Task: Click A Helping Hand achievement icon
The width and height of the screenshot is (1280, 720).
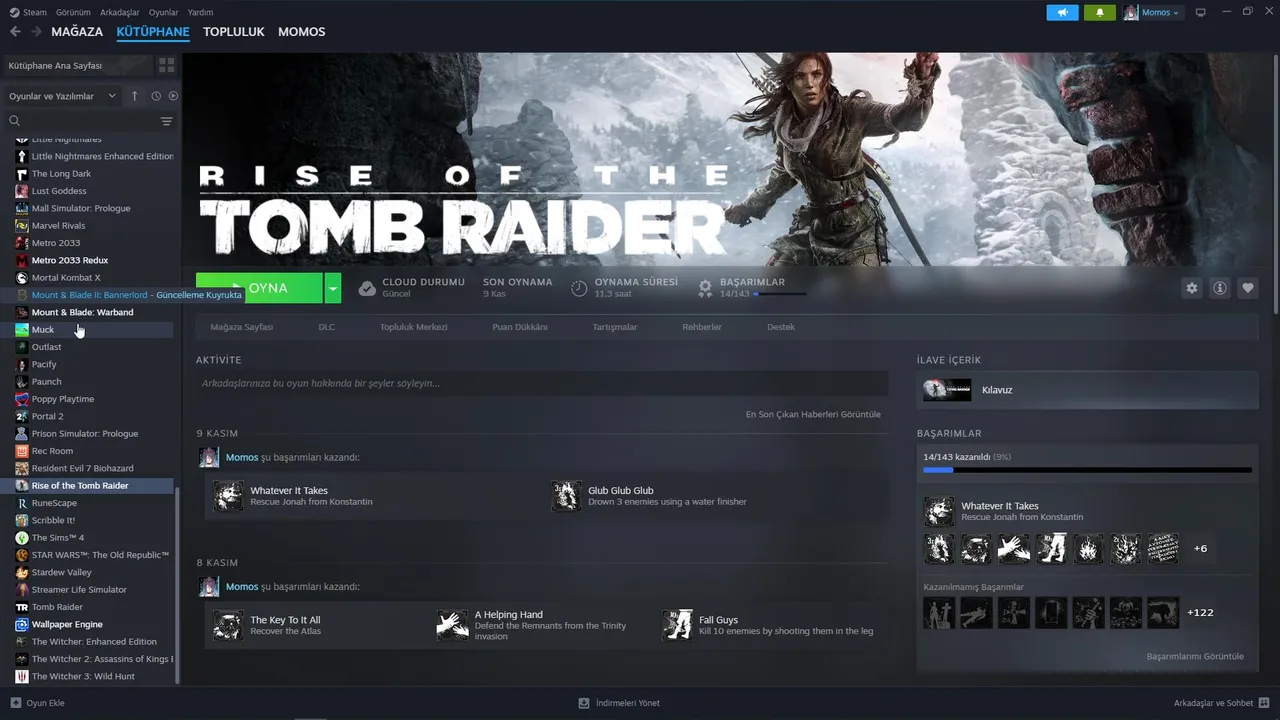Action: [x=452, y=625]
